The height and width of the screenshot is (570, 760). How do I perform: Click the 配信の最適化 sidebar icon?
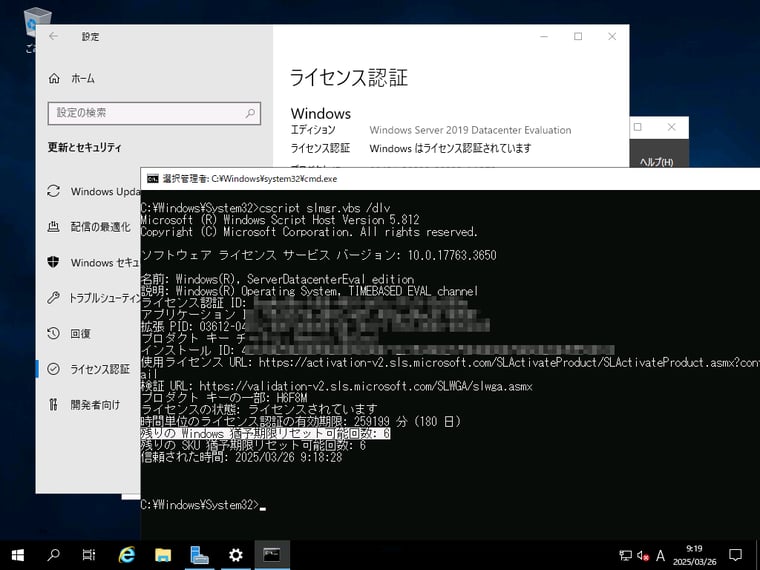[x=53, y=226]
